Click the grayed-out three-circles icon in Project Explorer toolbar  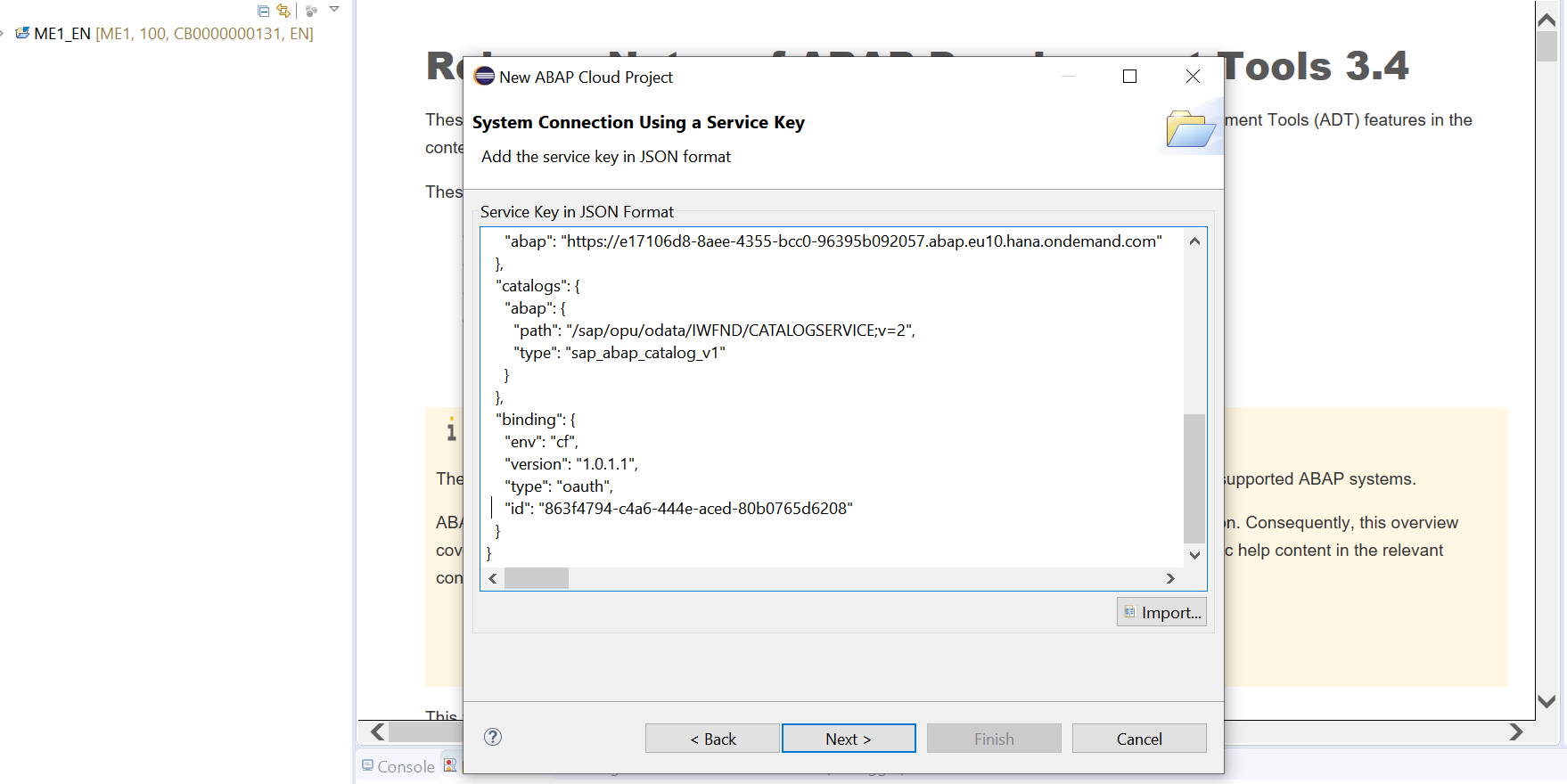pos(311,11)
